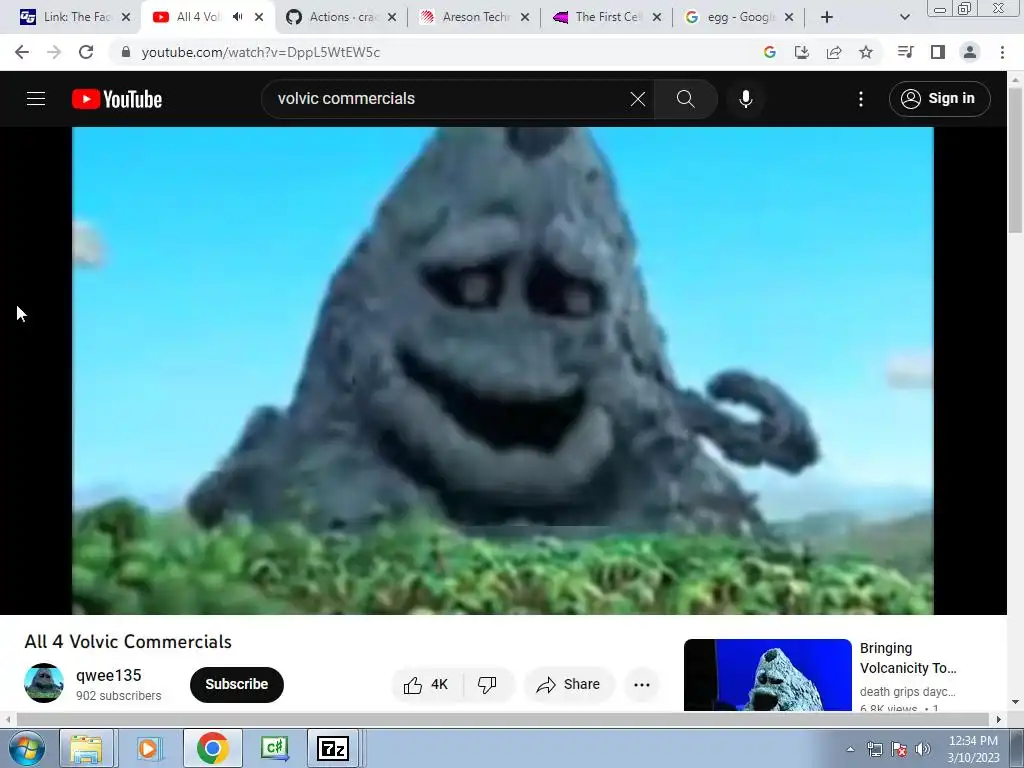Open the qwee135 channel avatar
Image resolution: width=1024 pixels, height=768 pixels.
tap(44, 683)
